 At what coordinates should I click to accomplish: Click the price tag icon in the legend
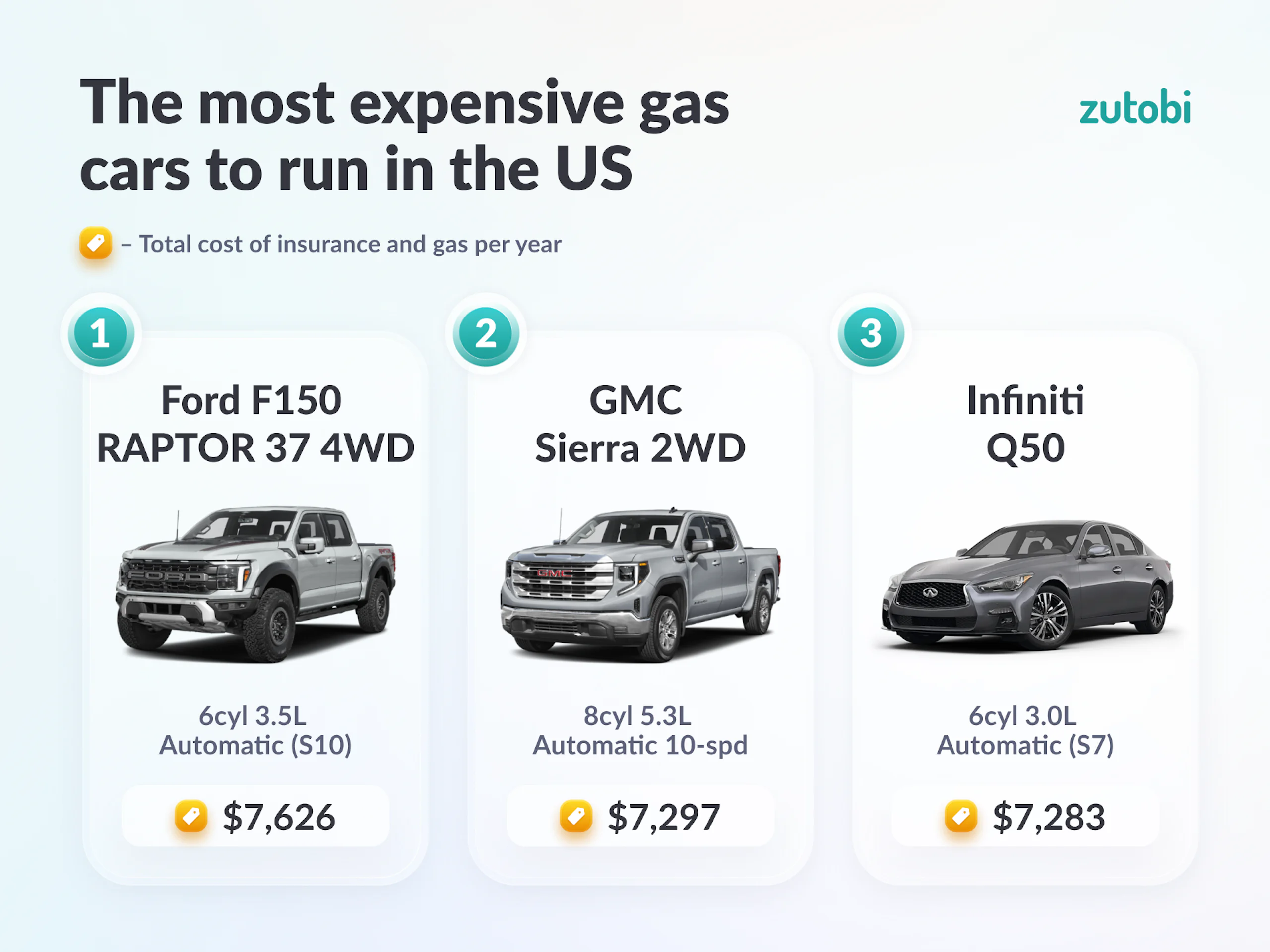pyautogui.click(x=96, y=244)
